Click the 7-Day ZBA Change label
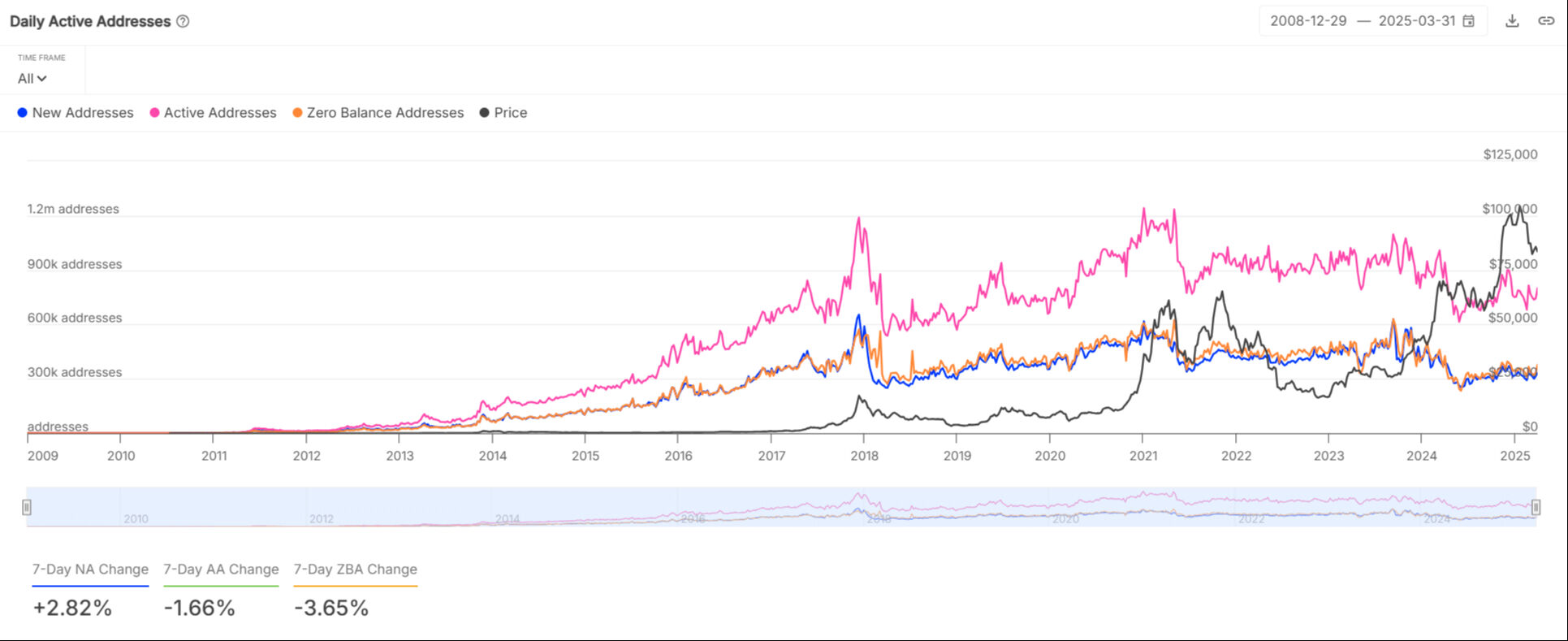 [356, 570]
